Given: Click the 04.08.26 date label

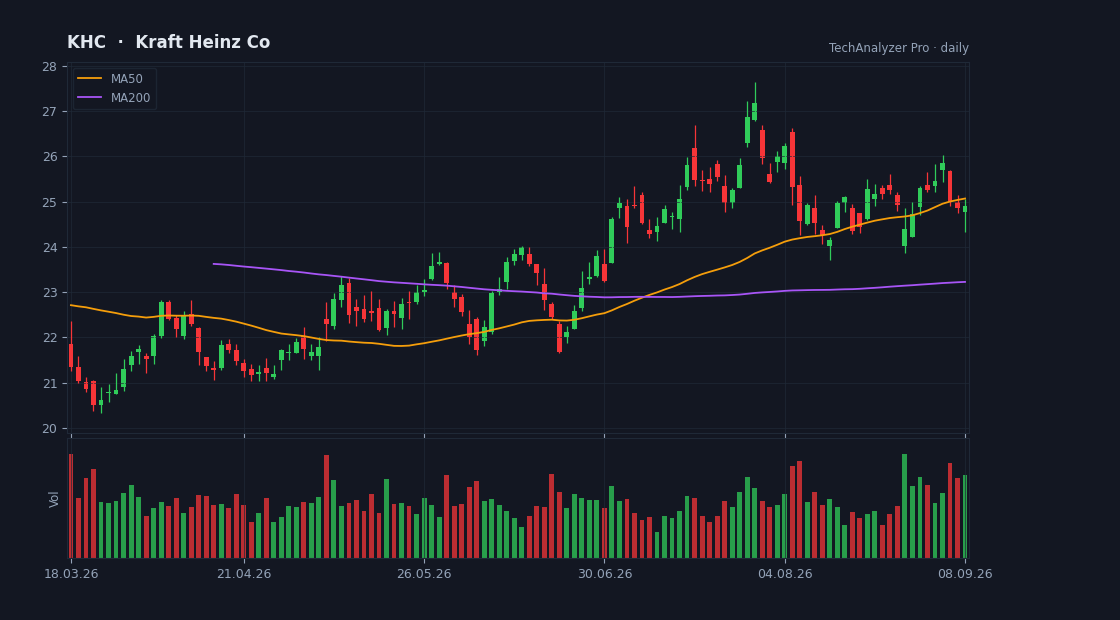Looking at the screenshot, I should click(785, 574).
